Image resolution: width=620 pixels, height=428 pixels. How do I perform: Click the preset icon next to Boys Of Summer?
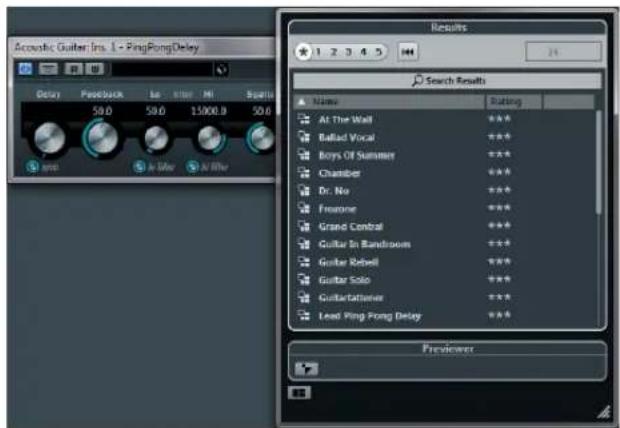tap(304, 155)
